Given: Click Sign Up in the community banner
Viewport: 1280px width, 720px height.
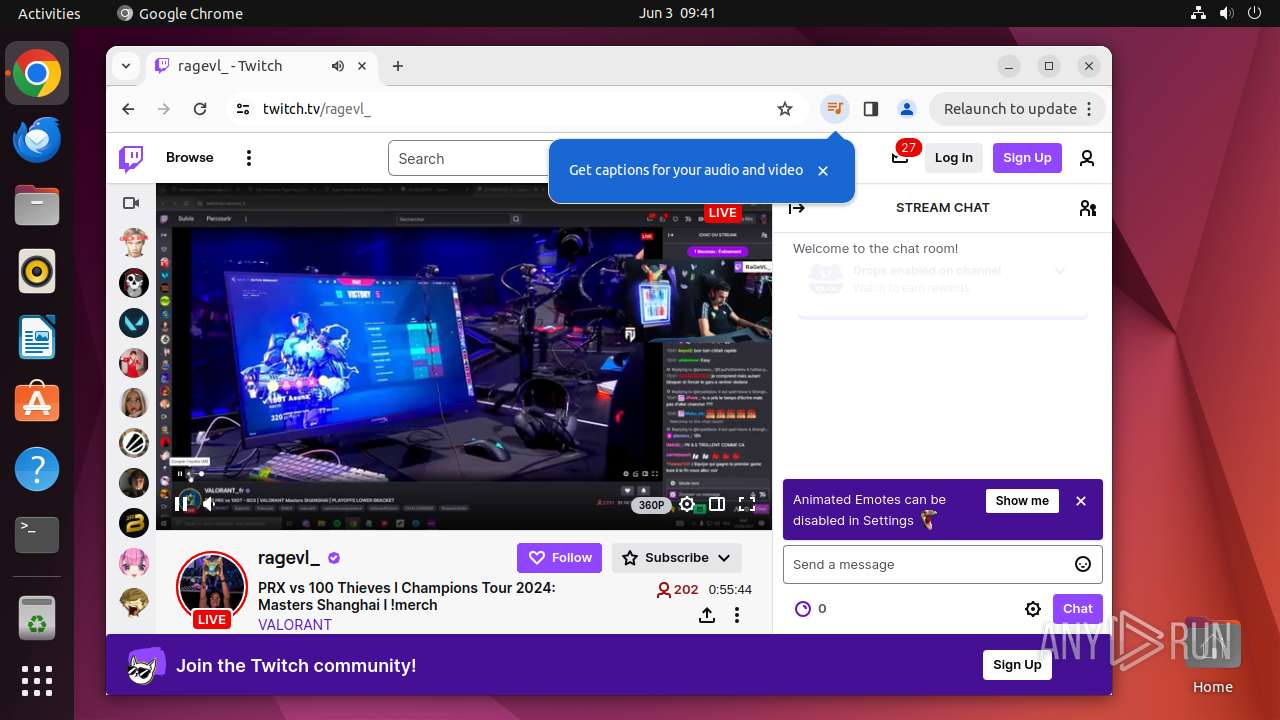Looking at the screenshot, I should [1017, 665].
